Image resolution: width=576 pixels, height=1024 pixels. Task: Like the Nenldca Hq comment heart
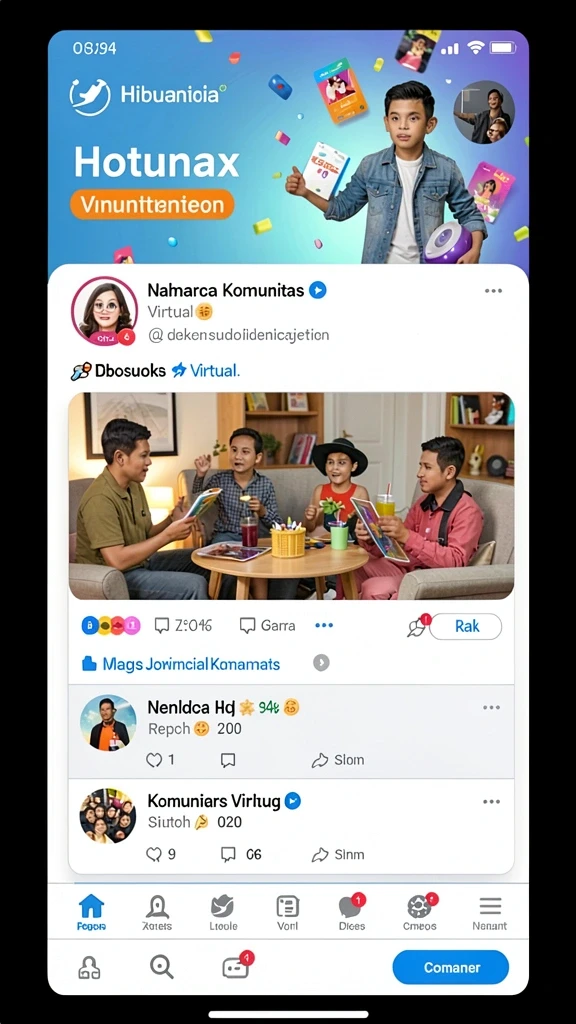coord(154,760)
